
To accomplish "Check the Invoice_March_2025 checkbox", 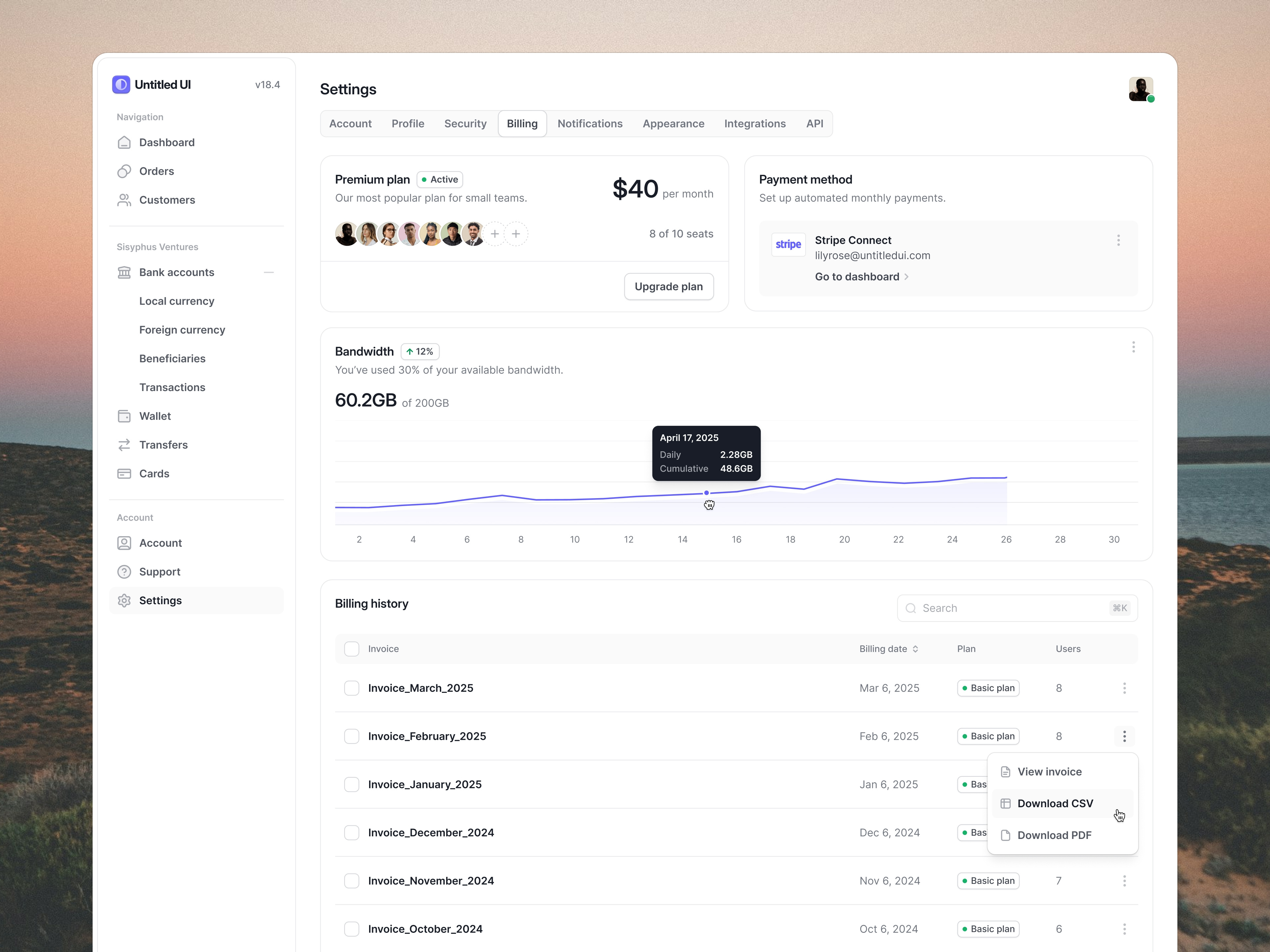I will [x=352, y=688].
